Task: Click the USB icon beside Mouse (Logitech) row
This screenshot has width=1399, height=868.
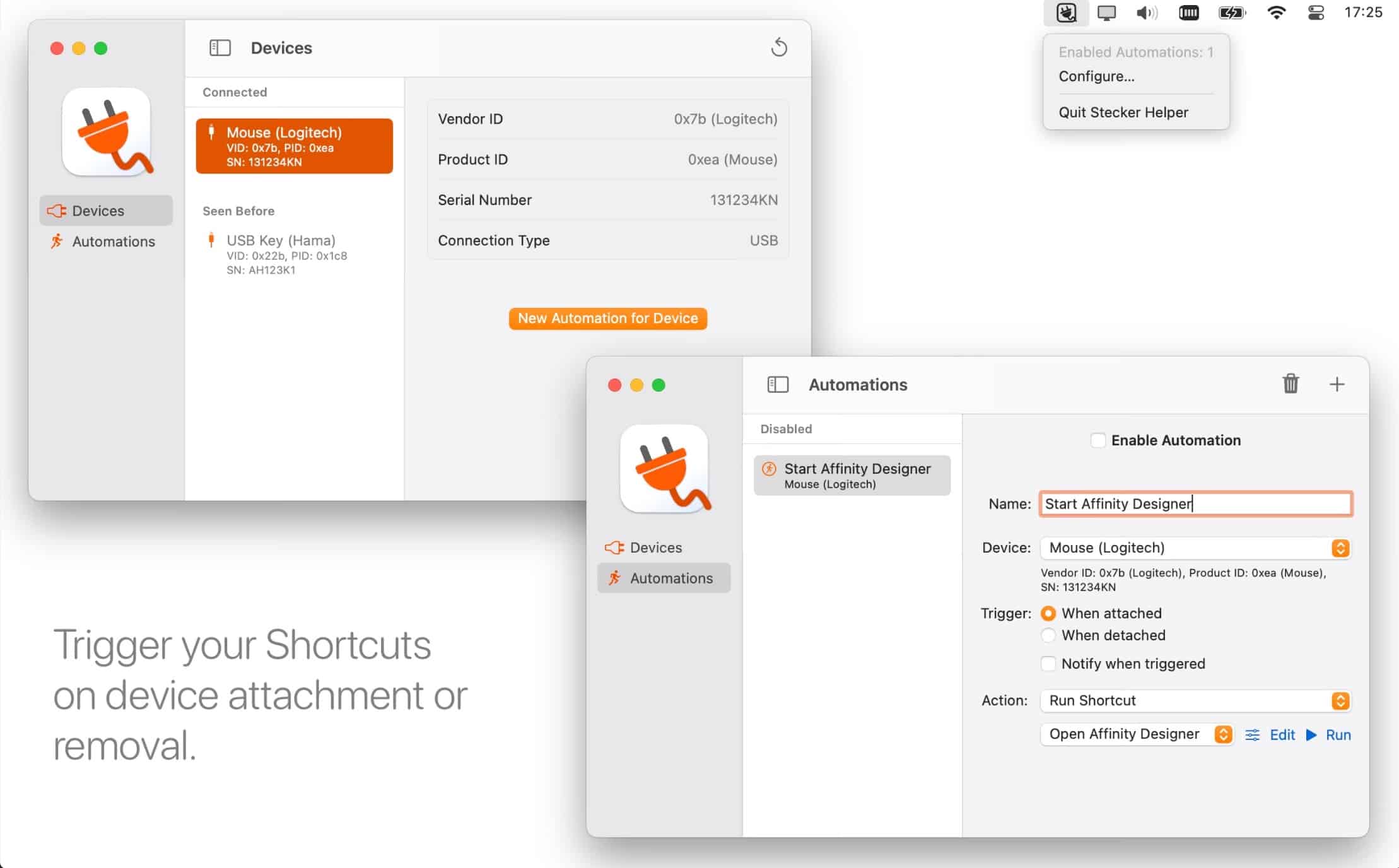Action: [x=211, y=132]
